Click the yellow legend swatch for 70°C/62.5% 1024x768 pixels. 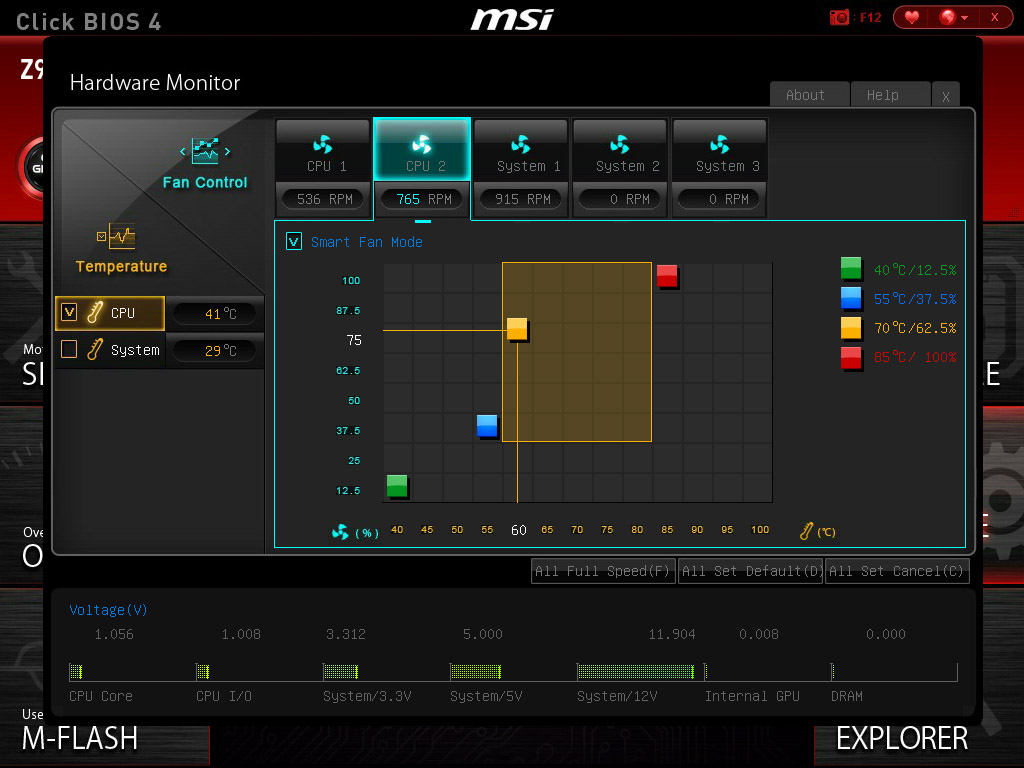pos(851,328)
